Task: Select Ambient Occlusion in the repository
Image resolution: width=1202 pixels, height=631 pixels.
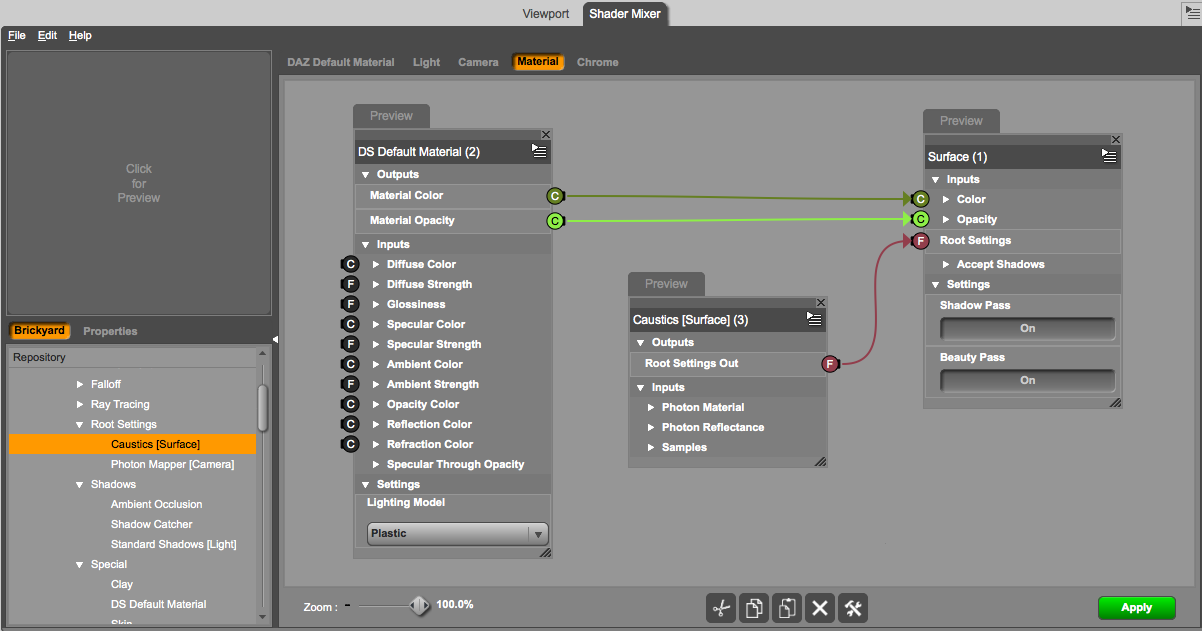Action: [x=156, y=504]
